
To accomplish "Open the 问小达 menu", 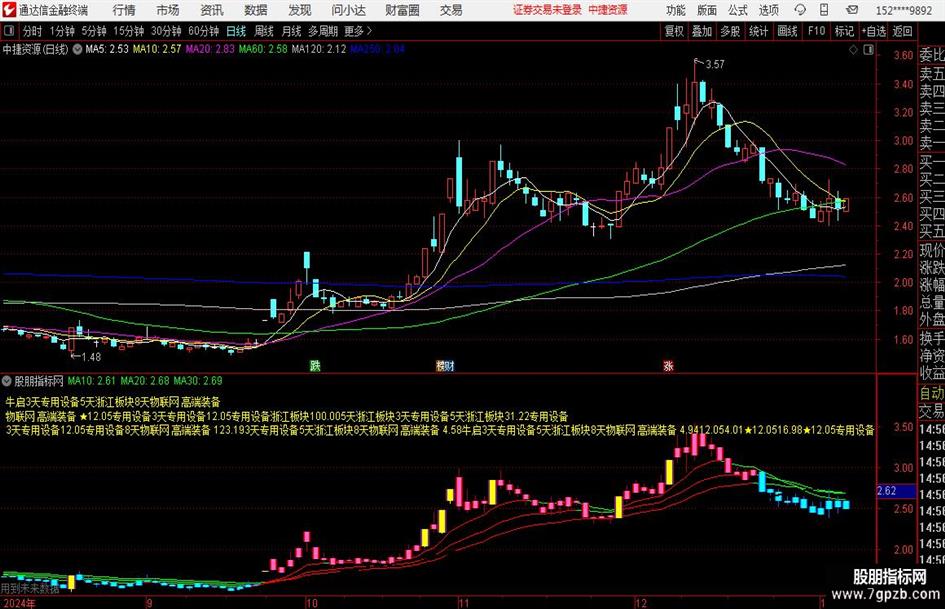I will coord(348,10).
